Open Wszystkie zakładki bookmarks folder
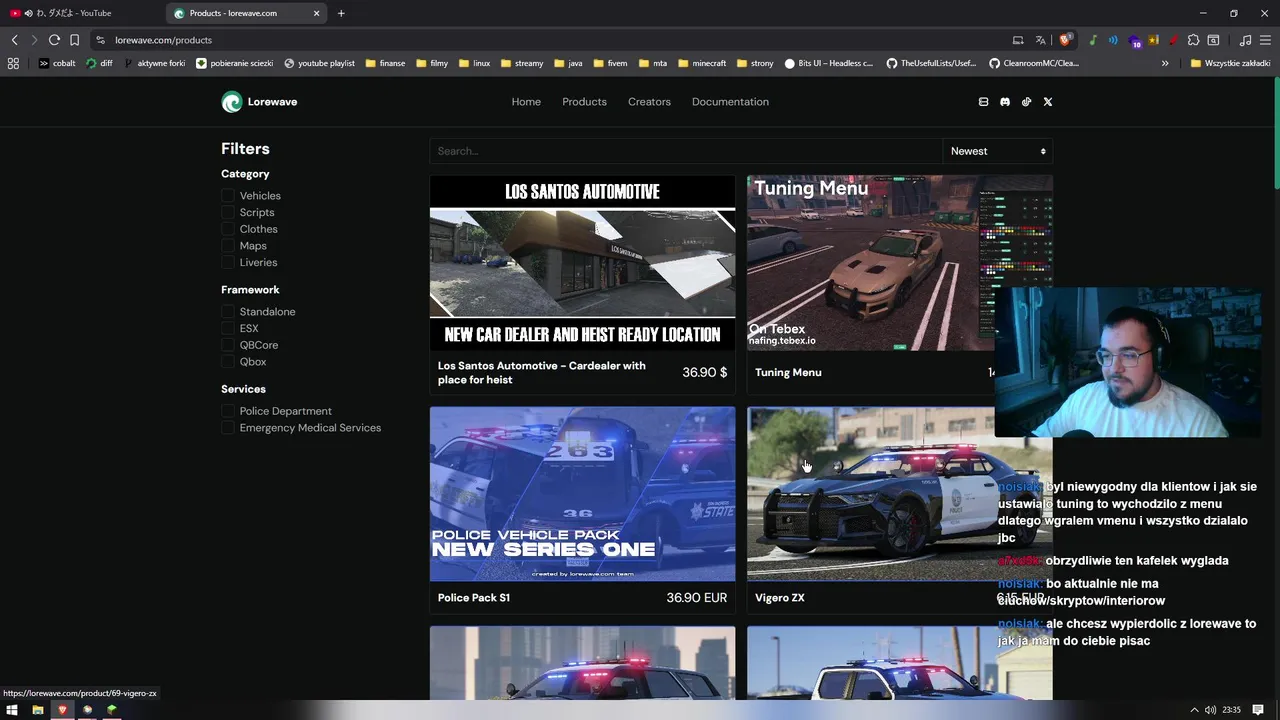The height and width of the screenshot is (720, 1280). (1230, 63)
